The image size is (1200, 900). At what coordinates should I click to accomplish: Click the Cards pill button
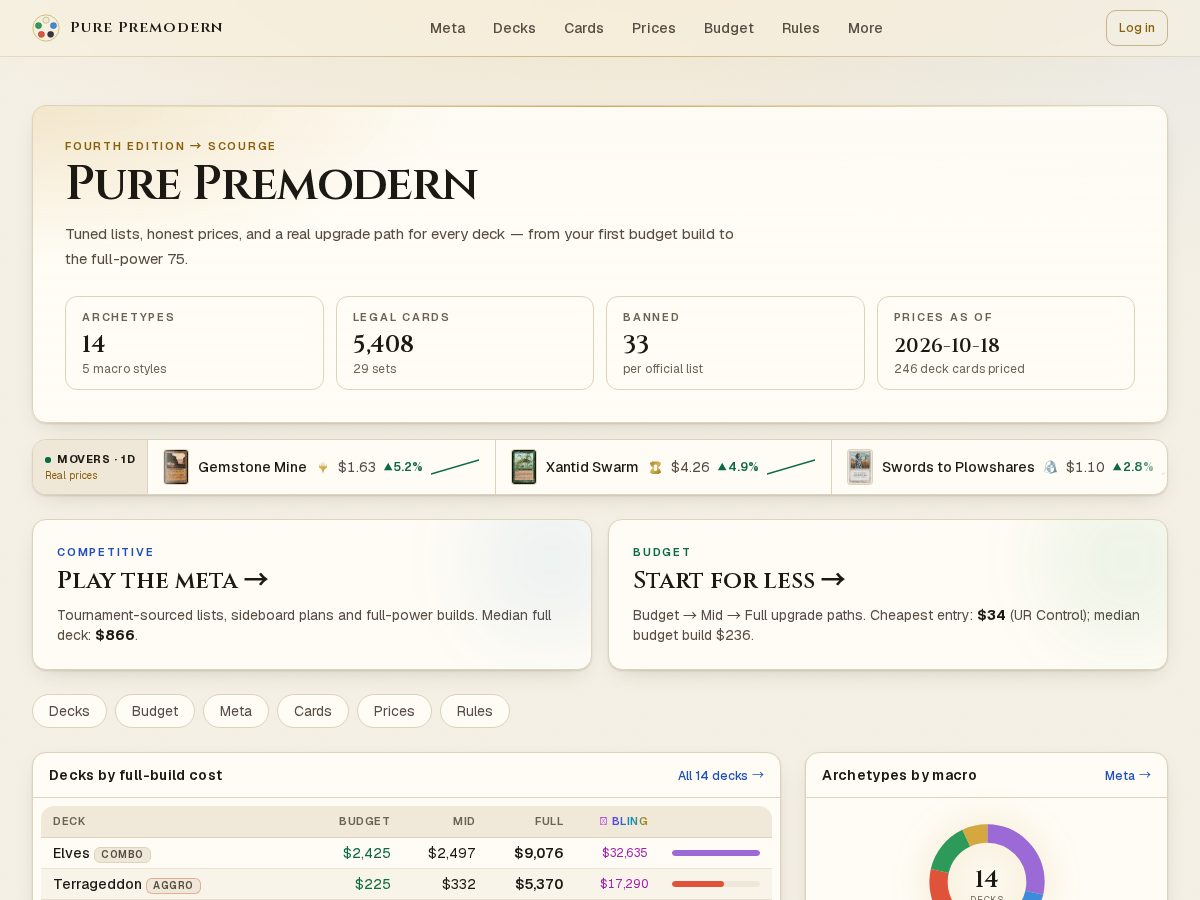click(x=313, y=711)
